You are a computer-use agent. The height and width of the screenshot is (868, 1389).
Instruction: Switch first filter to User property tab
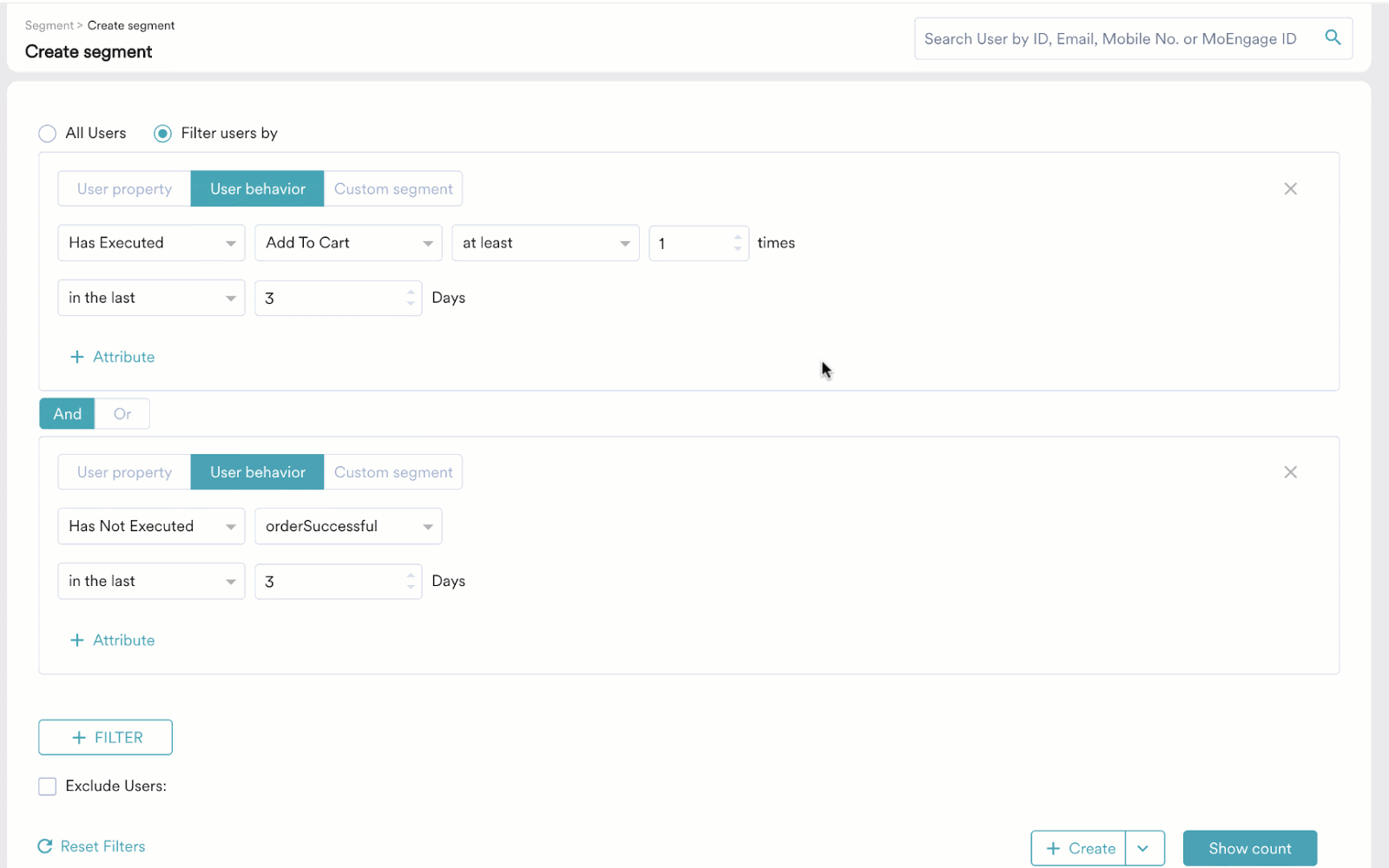(x=123, y=188)
